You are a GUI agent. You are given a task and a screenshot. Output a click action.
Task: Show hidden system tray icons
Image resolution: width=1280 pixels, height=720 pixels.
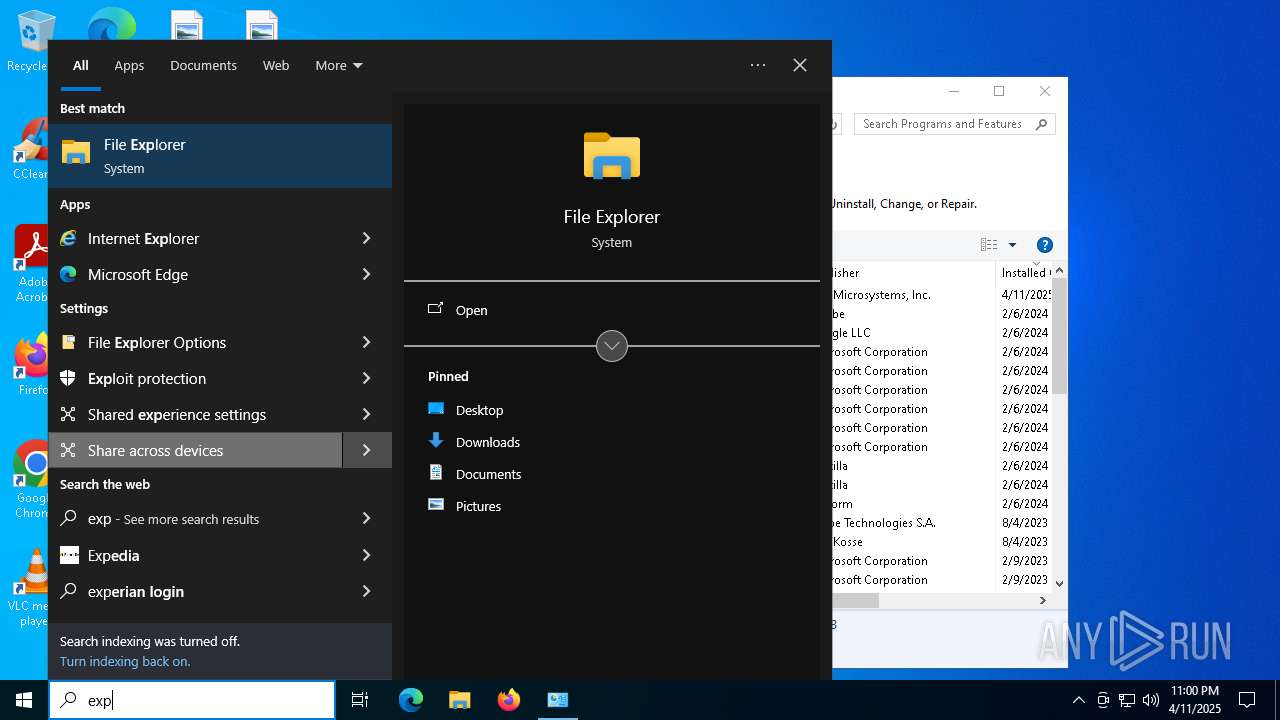click(1078, 700)
